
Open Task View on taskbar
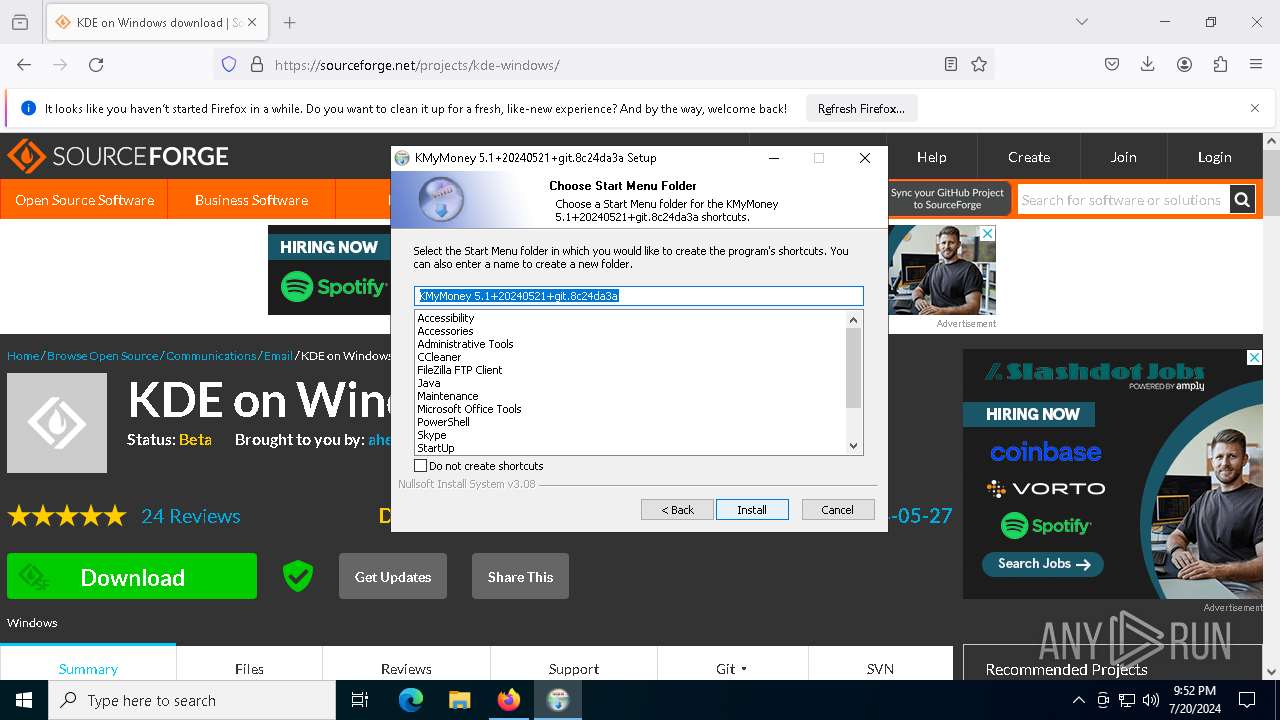click(x=360, y=700)
